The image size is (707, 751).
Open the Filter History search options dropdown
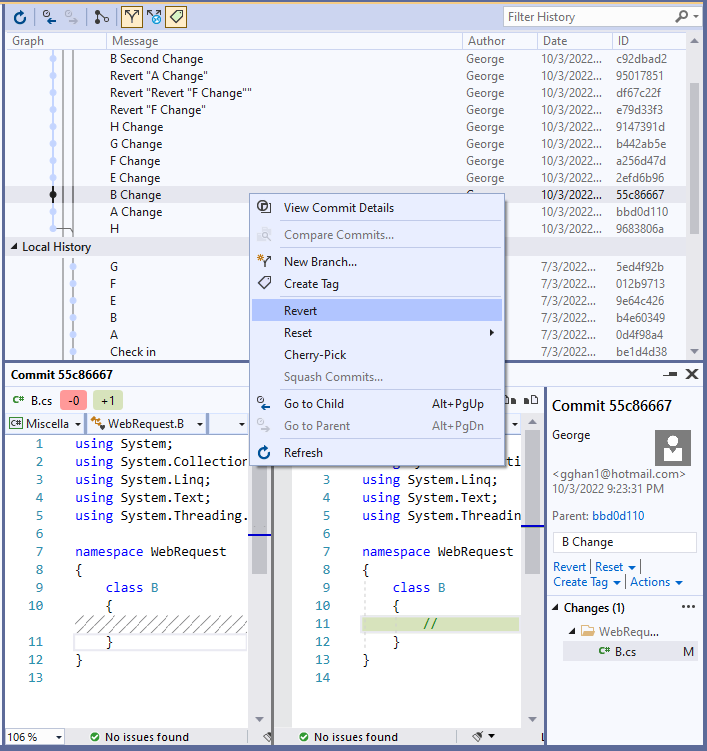pos(696,17)
